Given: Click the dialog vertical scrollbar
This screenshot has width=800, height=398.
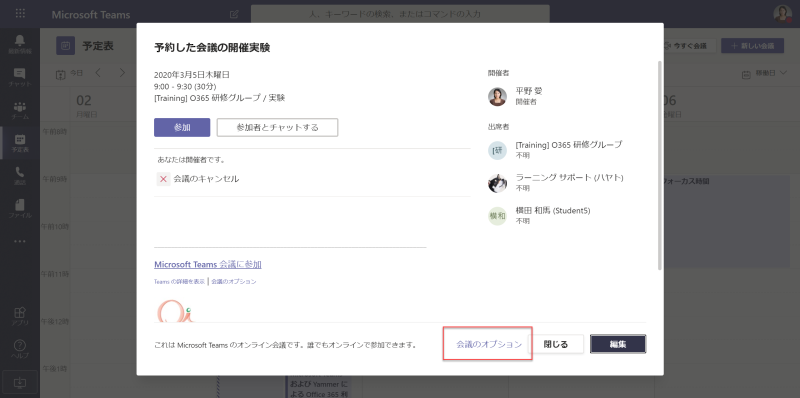Looking at the screenshot, I should pyautogui.click(x=660, y=165).
